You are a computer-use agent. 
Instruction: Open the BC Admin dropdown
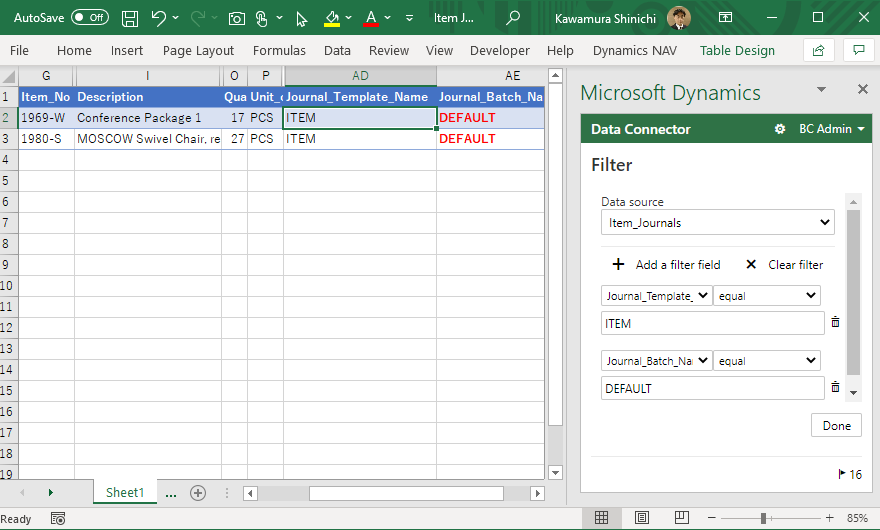pyautogui.click(x=832, y=129)
